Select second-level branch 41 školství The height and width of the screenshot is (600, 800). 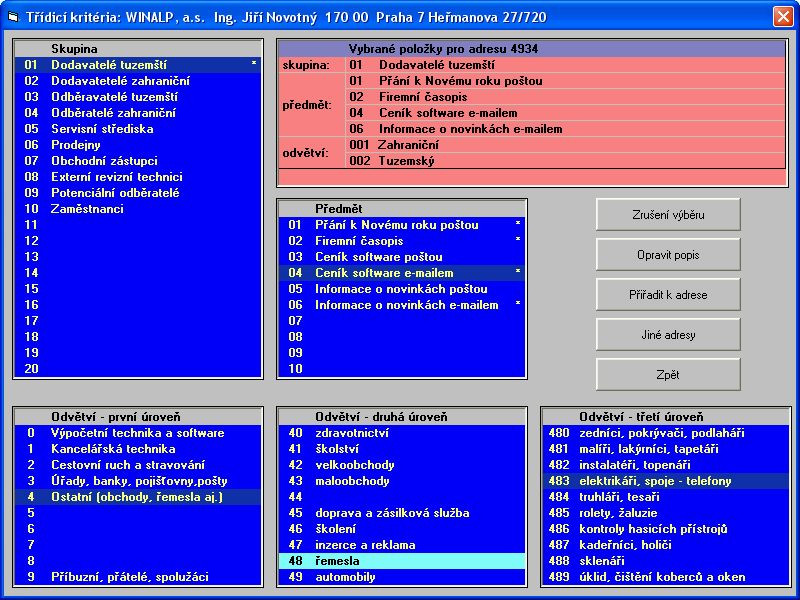point(402,449)
